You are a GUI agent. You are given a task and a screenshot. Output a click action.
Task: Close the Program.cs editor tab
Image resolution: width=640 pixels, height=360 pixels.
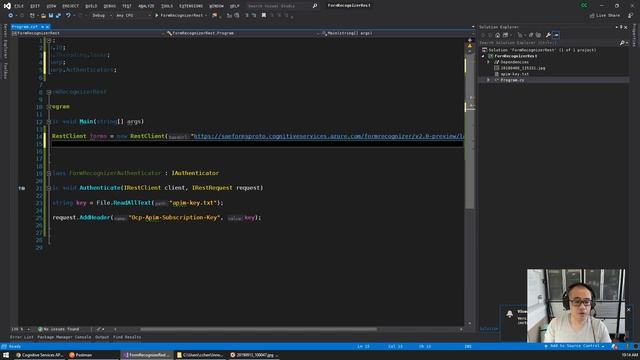pos(47,27)
